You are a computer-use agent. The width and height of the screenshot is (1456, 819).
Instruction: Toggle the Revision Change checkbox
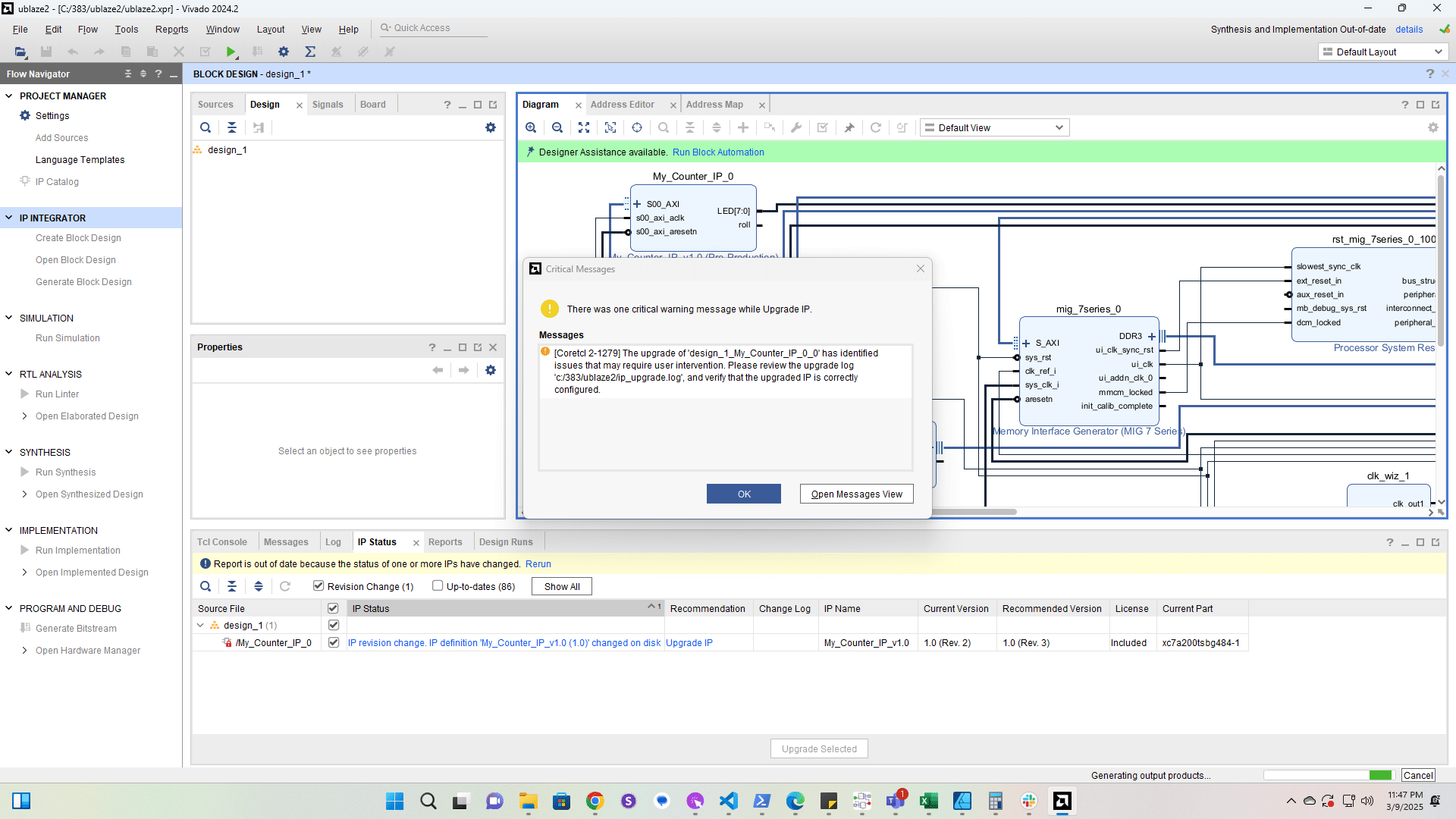coord(318,585)
